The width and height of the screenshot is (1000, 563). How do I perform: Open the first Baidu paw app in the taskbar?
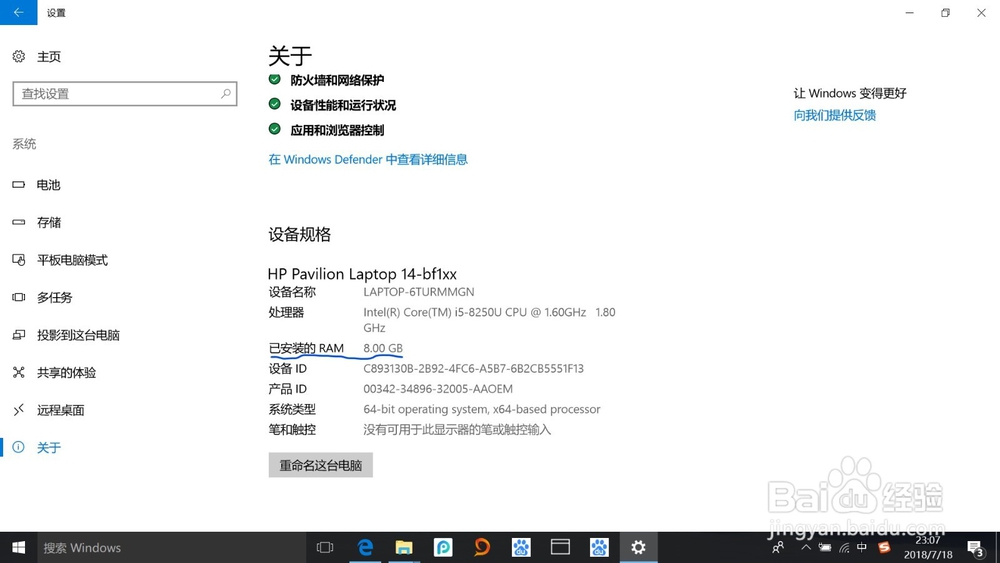pos(521,548)
